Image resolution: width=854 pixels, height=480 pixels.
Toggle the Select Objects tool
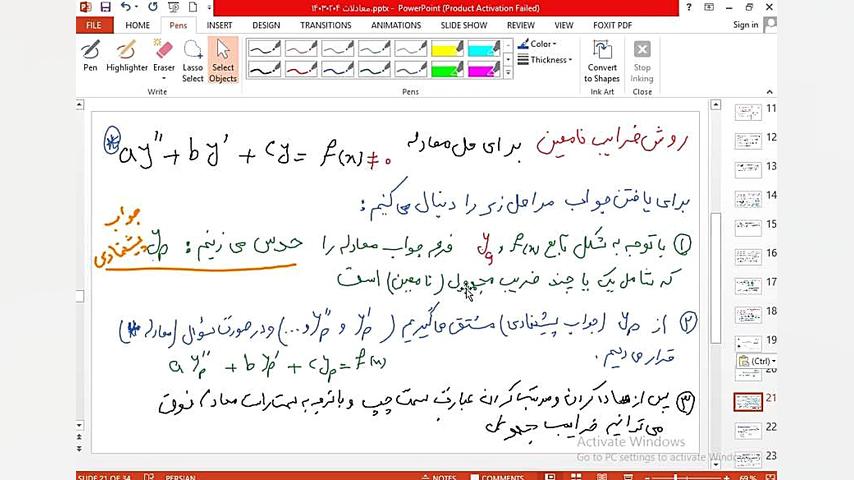[223, 61]
